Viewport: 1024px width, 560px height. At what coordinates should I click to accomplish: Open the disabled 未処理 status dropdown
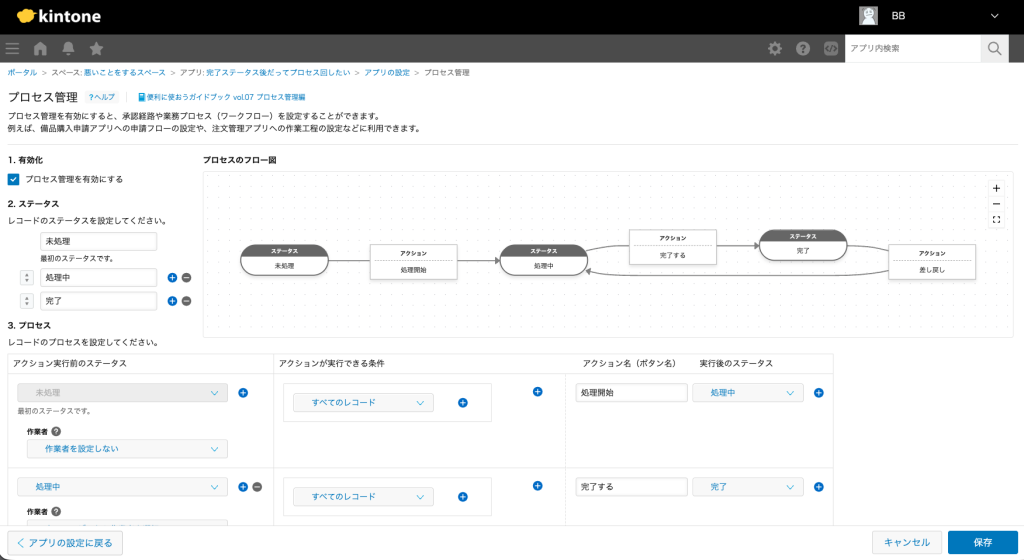coord(123,393)
